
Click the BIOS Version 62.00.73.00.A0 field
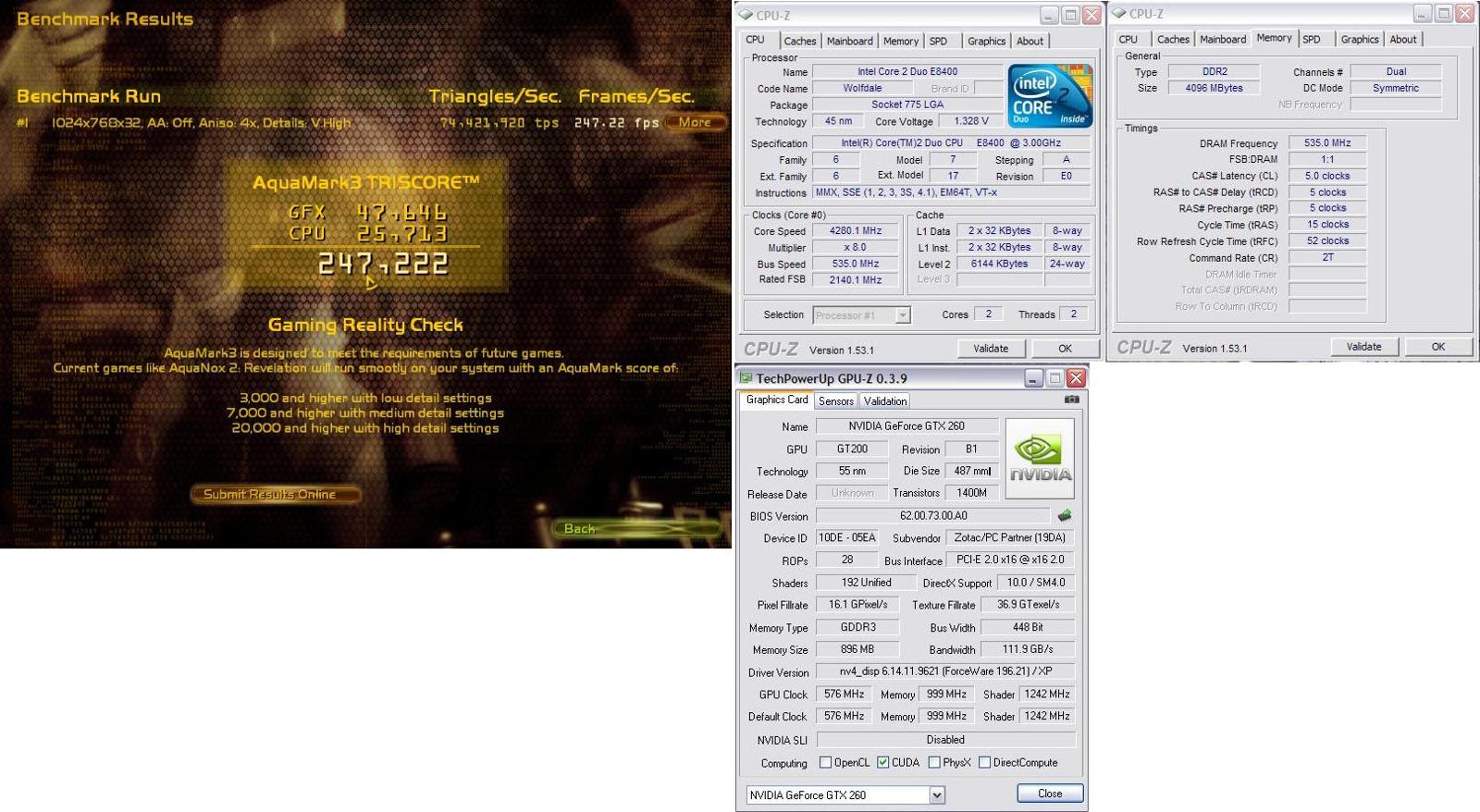933,516
